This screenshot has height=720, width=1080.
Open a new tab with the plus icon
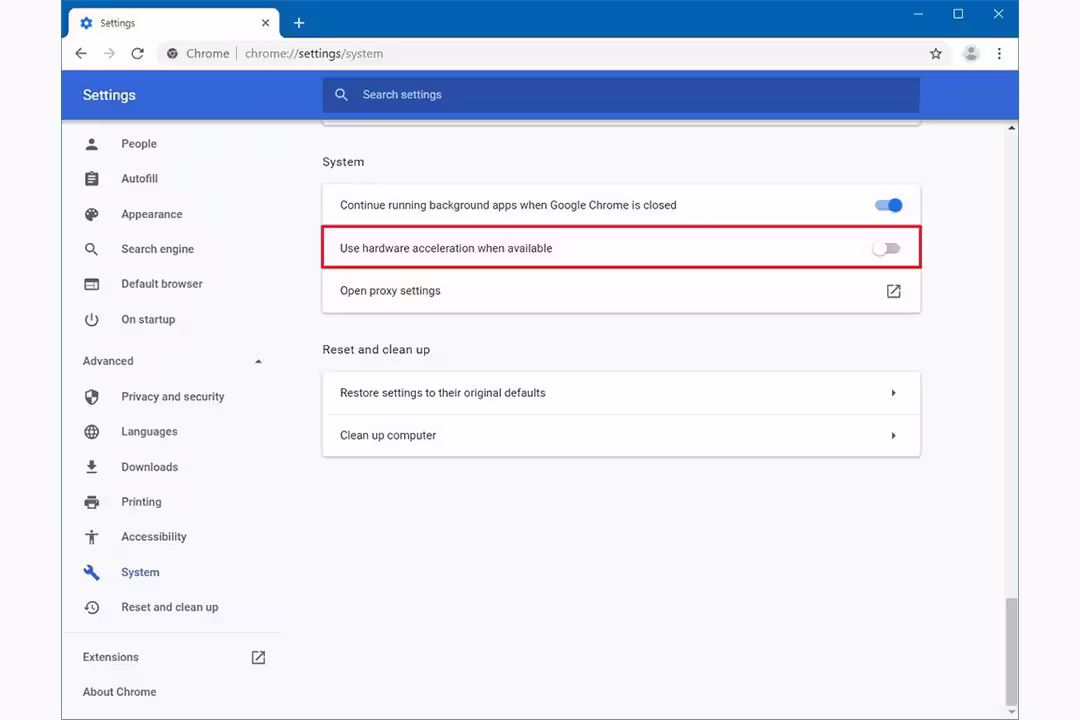pyautogui.click(x=299, y=23)
